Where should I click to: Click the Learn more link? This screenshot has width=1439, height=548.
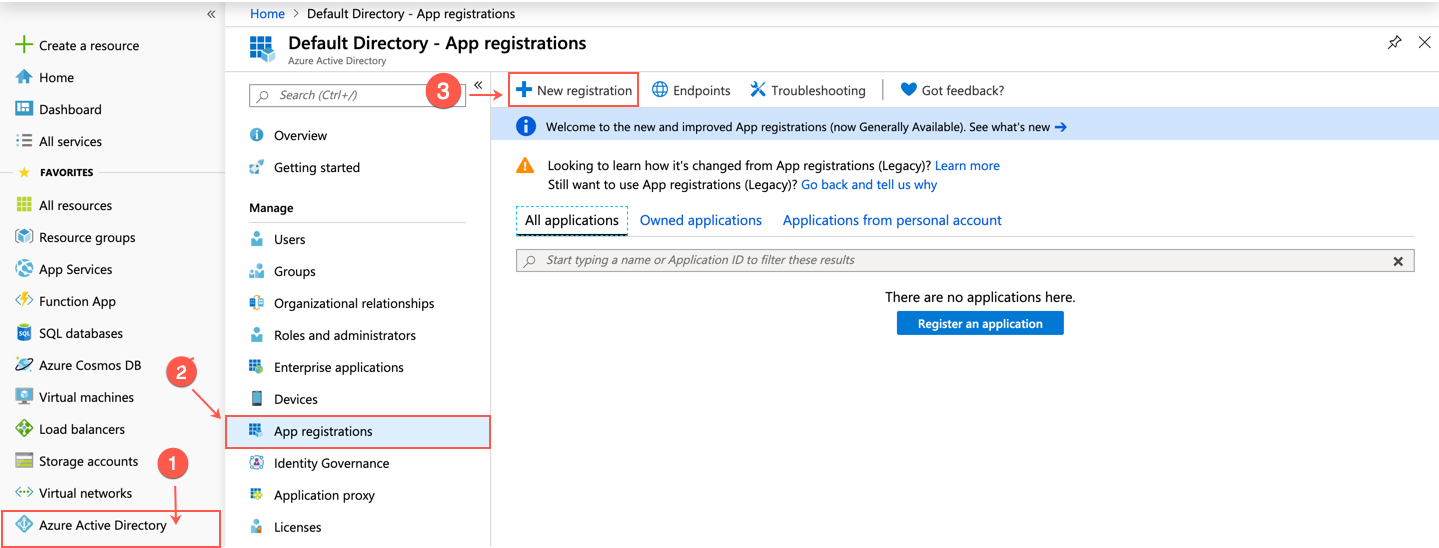967,165
